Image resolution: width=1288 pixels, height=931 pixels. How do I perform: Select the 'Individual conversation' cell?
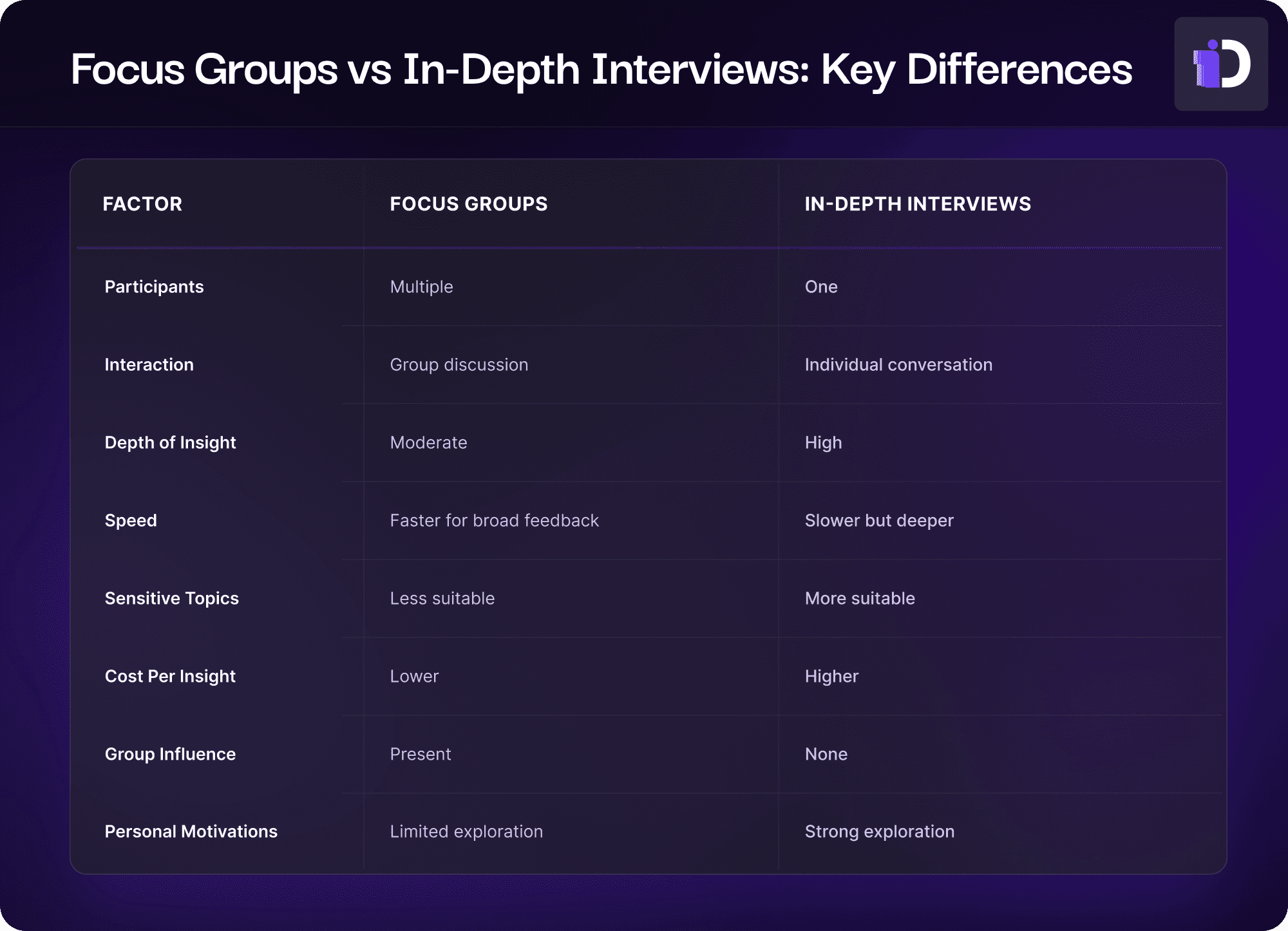pos(898,365)
